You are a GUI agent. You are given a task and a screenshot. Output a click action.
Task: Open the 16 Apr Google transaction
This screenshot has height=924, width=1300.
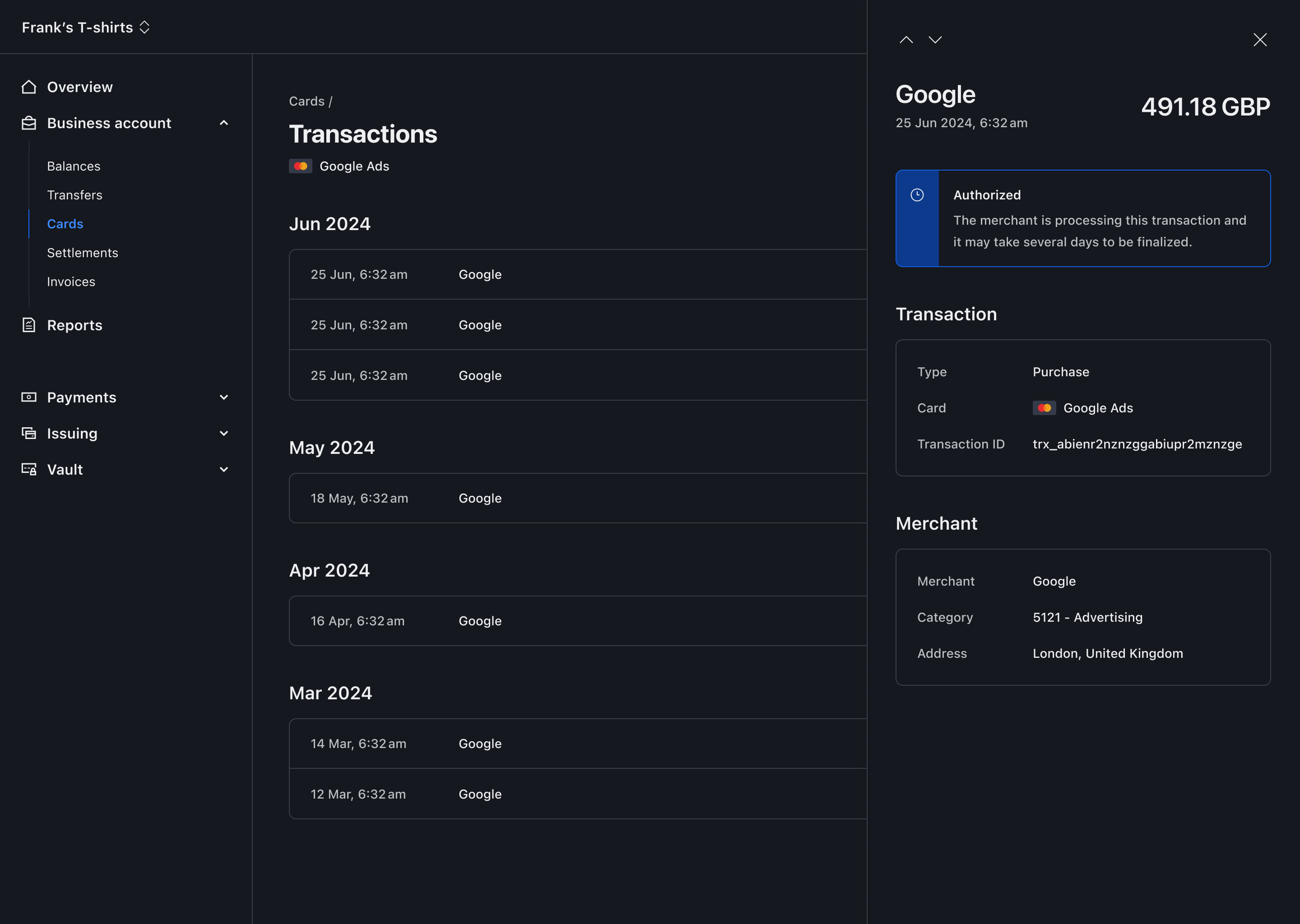[578, 621]
